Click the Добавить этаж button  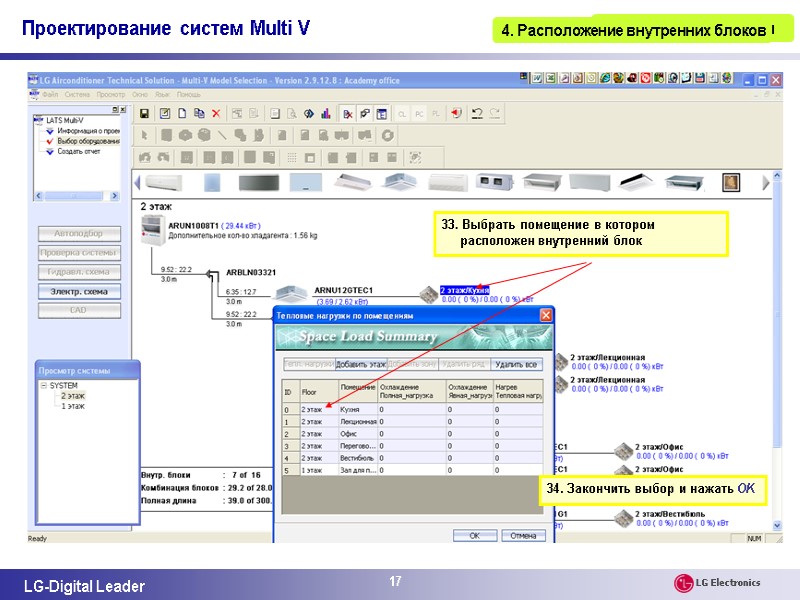(x=361, y=364)
